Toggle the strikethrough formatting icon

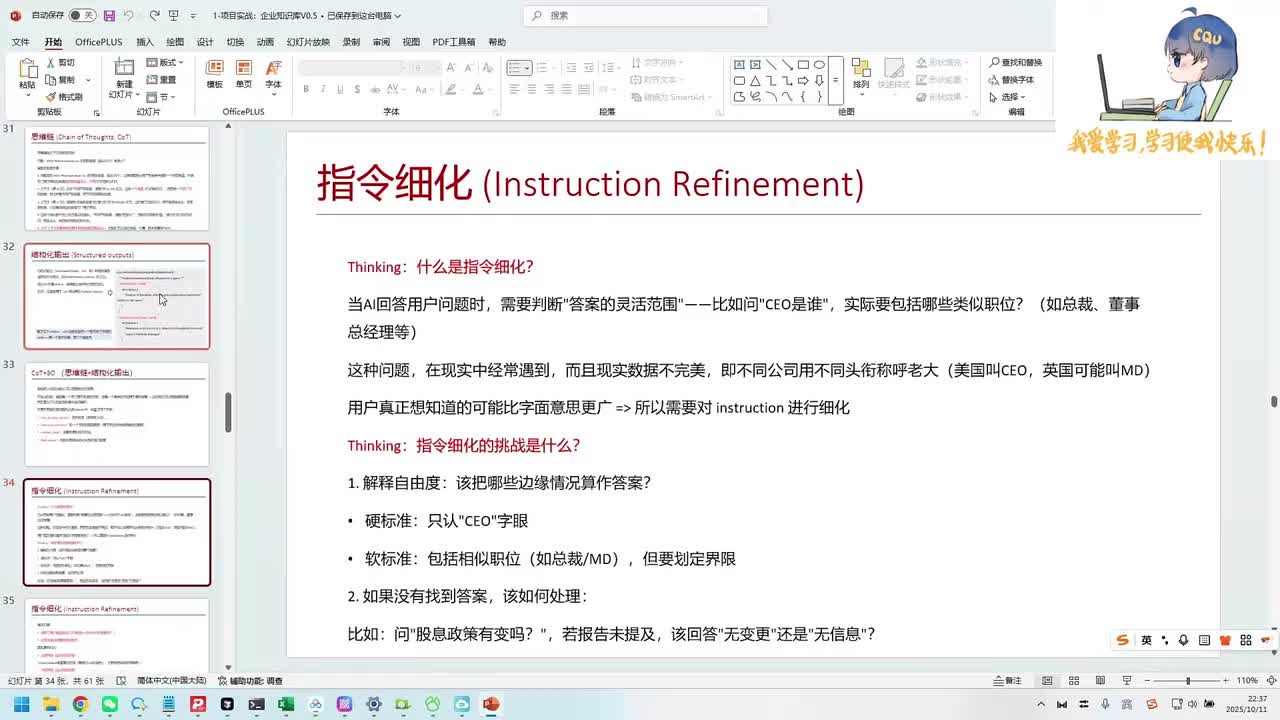click(374, 89)
